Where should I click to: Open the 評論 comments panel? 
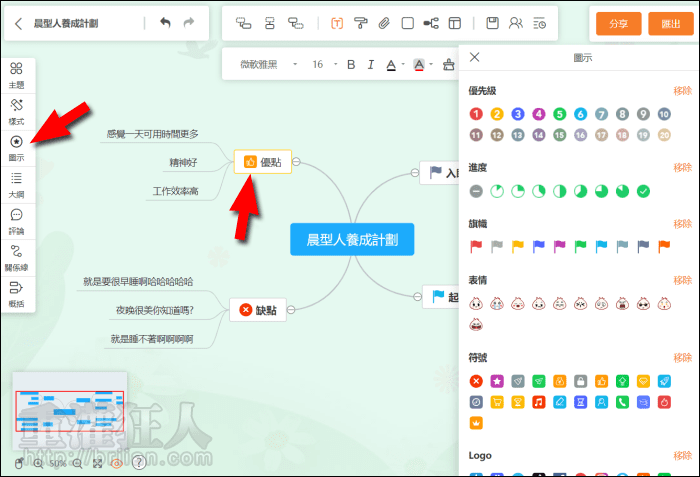point(17,220)
